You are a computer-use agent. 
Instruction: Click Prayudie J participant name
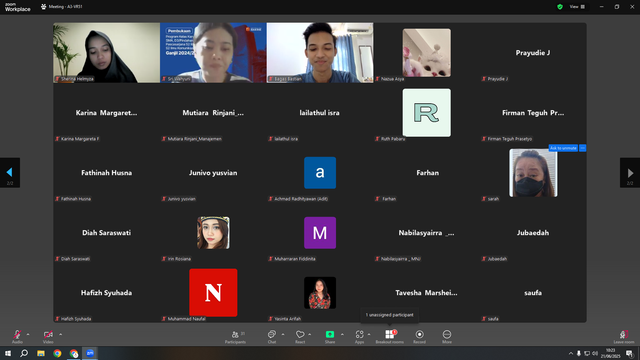tap(533, 53)
